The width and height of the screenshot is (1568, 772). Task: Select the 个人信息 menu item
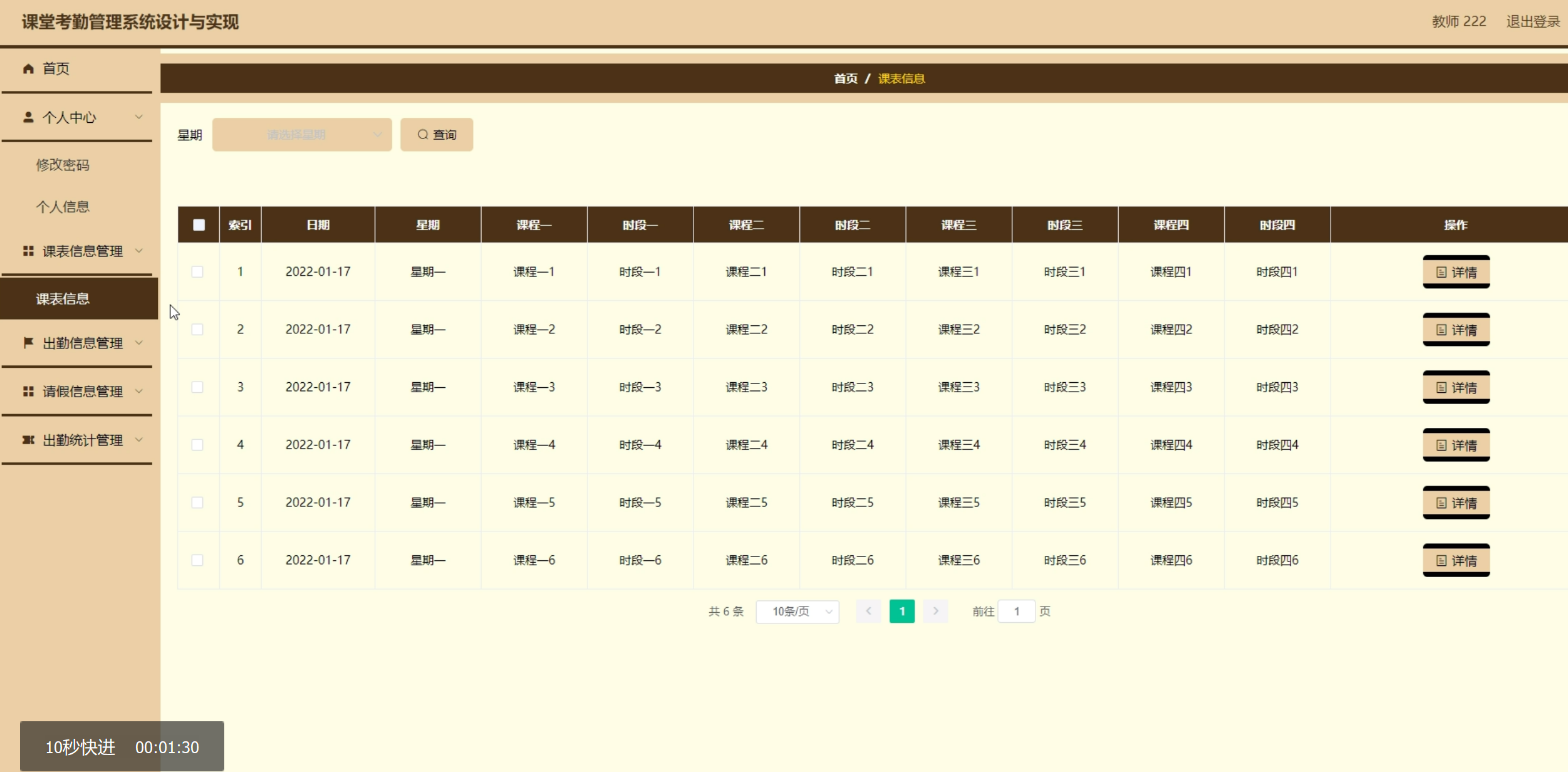pyautogui.click(x=63, y=207)
